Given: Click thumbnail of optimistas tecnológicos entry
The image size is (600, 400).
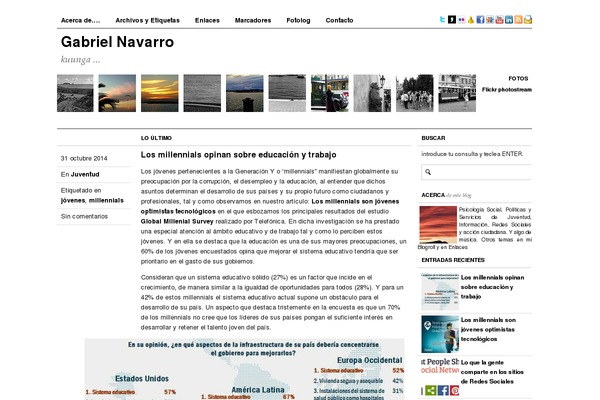Looking at the screenshot, I should click(440, 334).
